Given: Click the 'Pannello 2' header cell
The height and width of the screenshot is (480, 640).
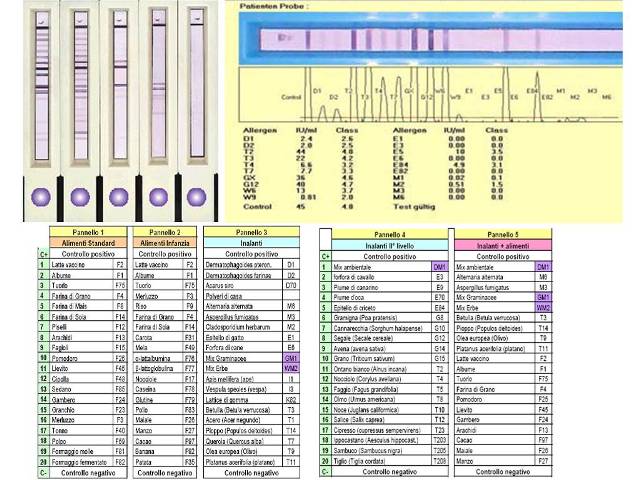Looking at the screenshot, I should coord(165,232).
